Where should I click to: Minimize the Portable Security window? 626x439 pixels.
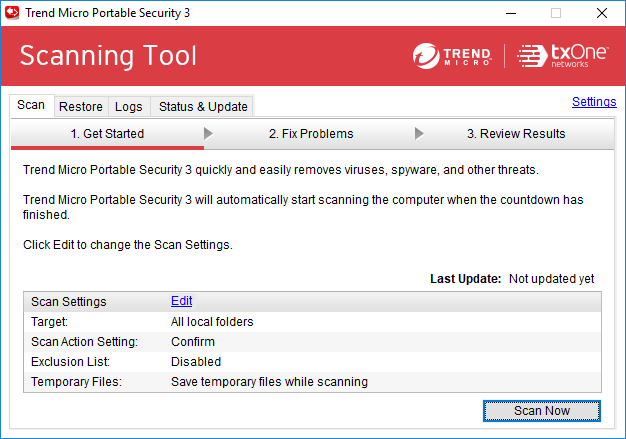click(x=510, y=13)
